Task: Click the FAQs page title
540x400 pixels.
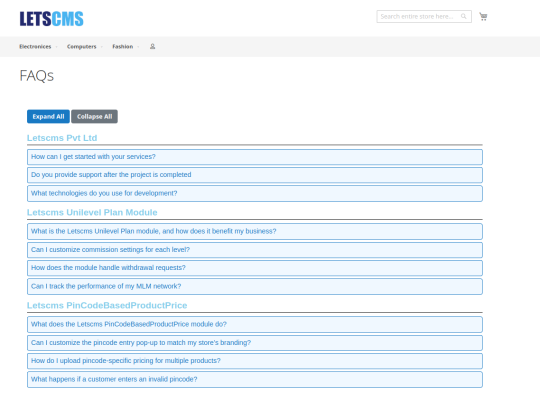Action: pos(37,75)
